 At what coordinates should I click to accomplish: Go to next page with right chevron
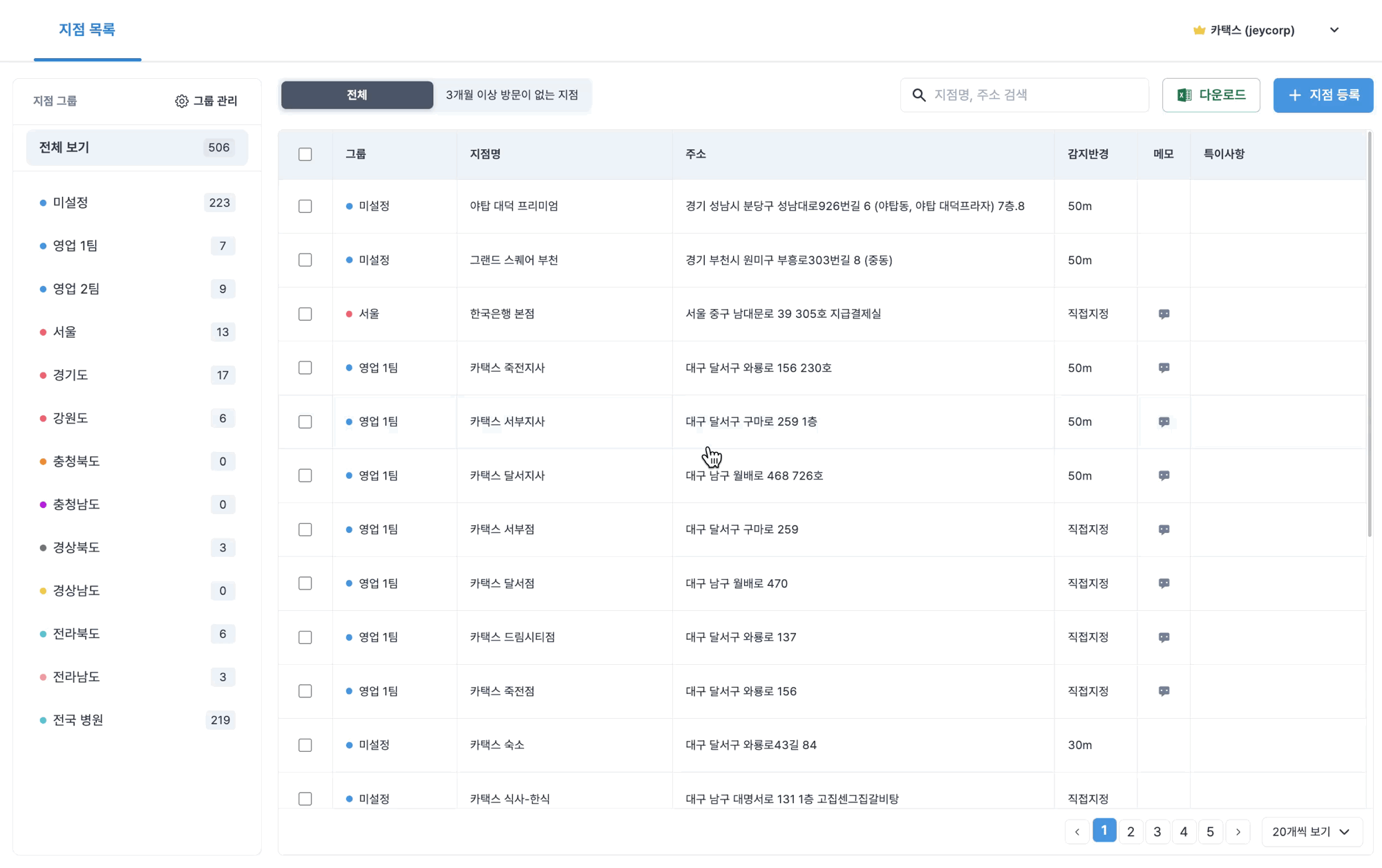[1238, 831]
